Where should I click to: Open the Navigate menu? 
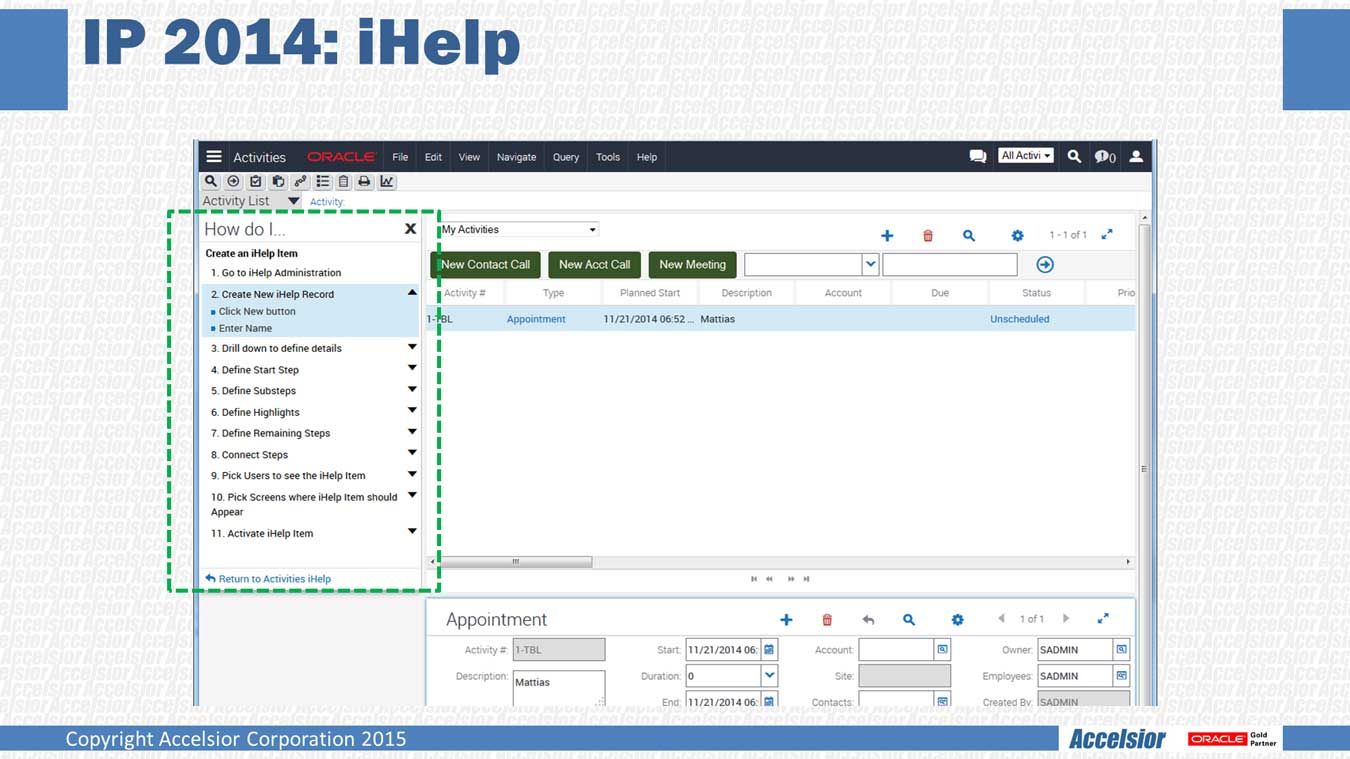pos(516,157)
